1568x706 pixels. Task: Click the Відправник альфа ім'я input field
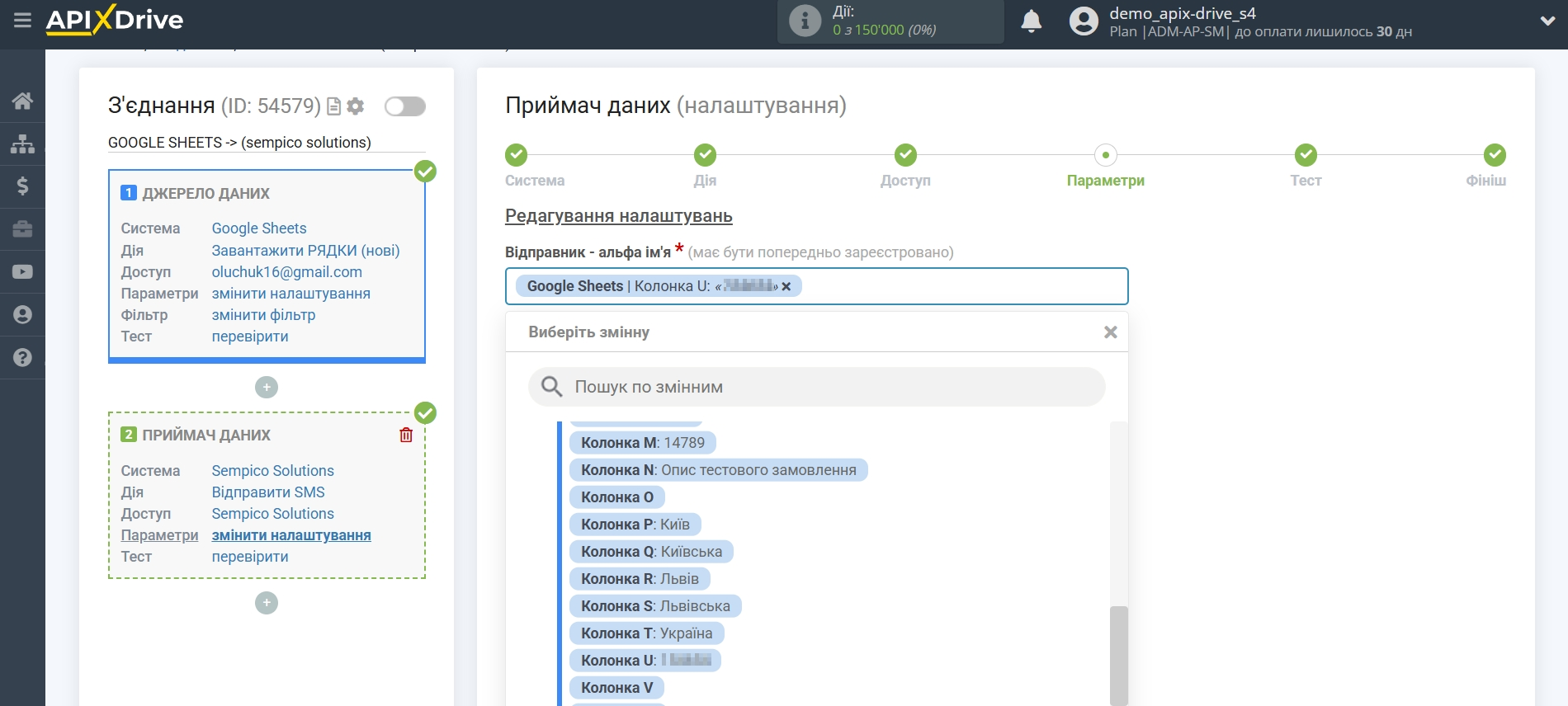coord(816,286)
